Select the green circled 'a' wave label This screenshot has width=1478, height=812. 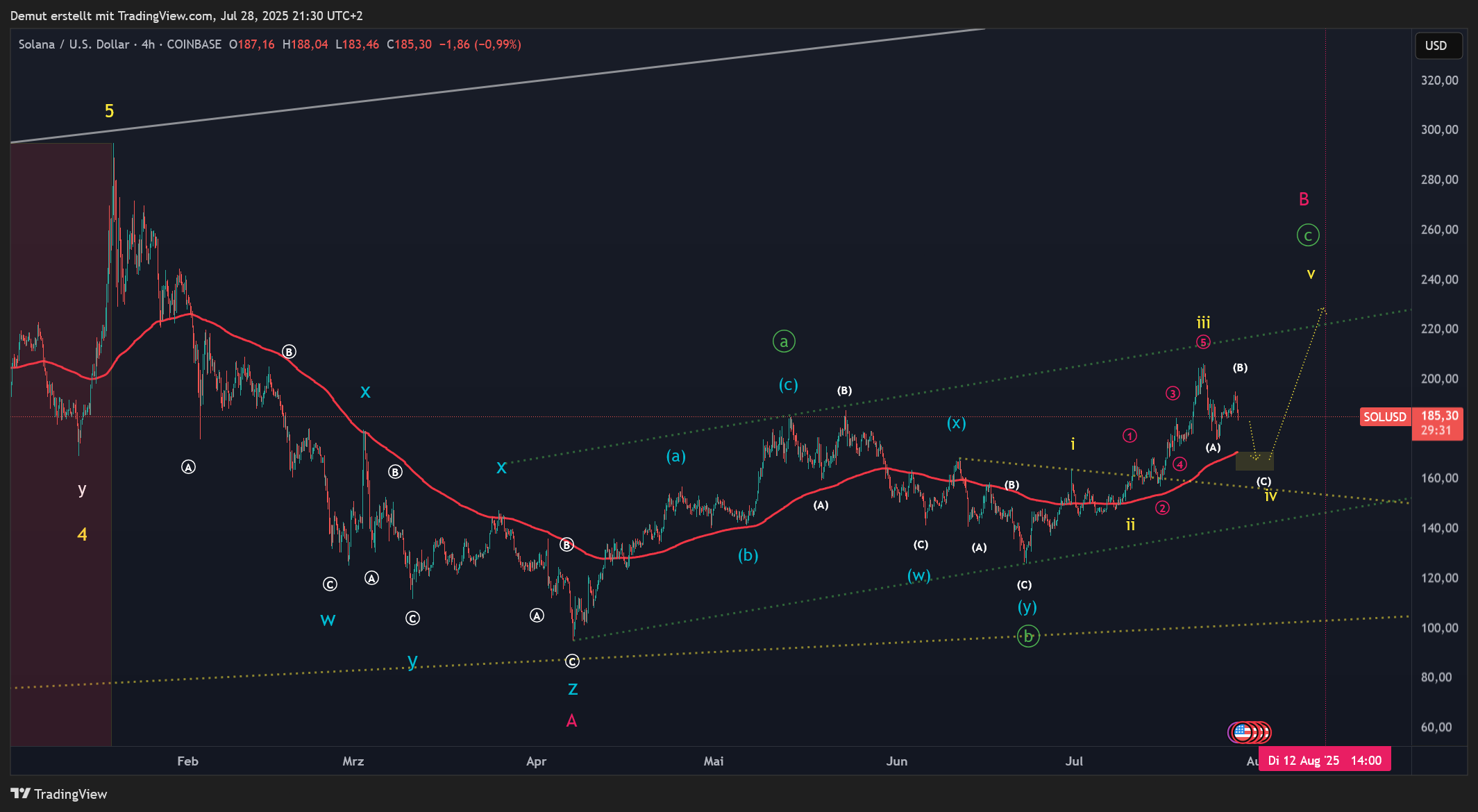(x=784, y=341)
